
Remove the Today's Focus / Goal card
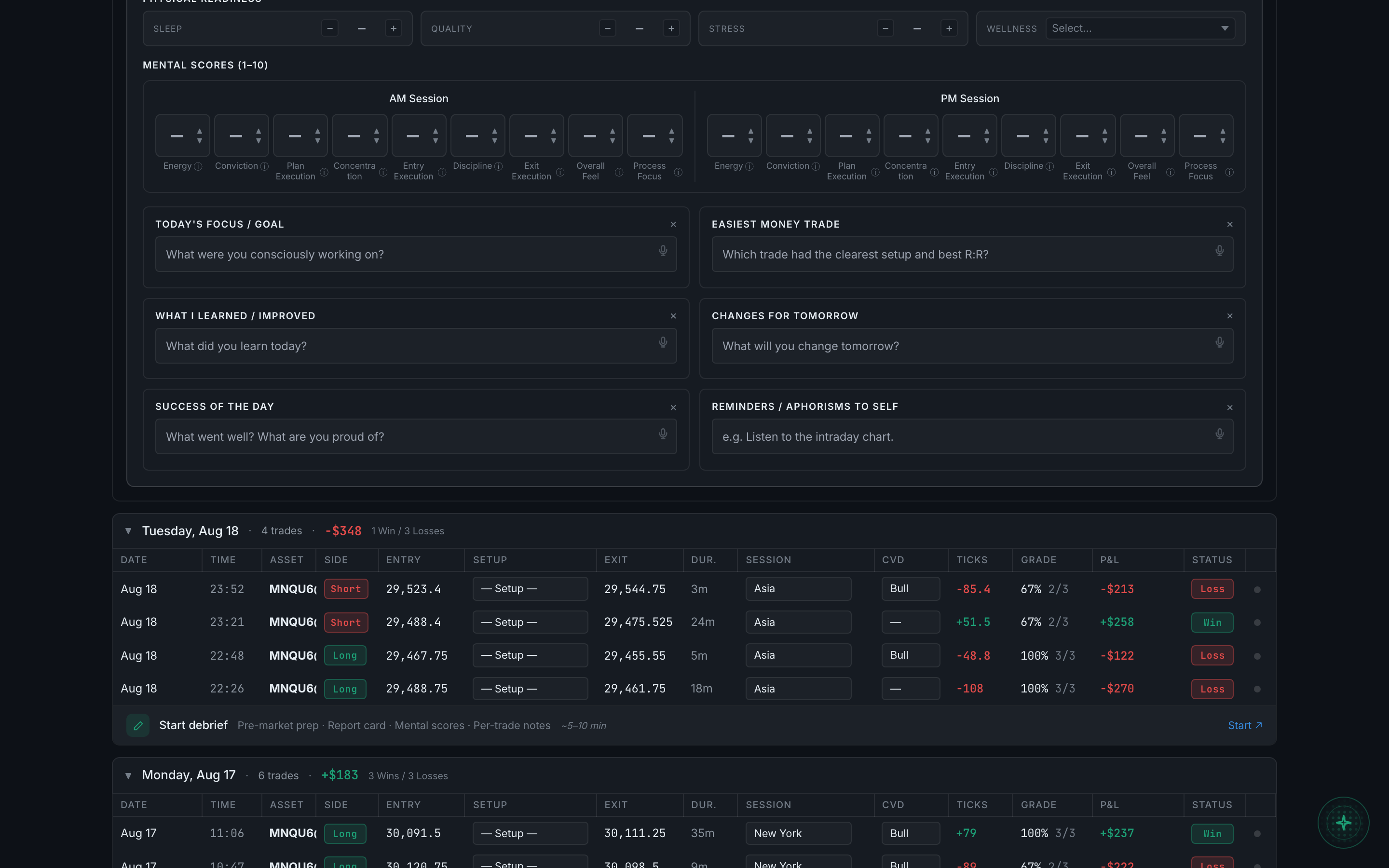click(673, 224)
